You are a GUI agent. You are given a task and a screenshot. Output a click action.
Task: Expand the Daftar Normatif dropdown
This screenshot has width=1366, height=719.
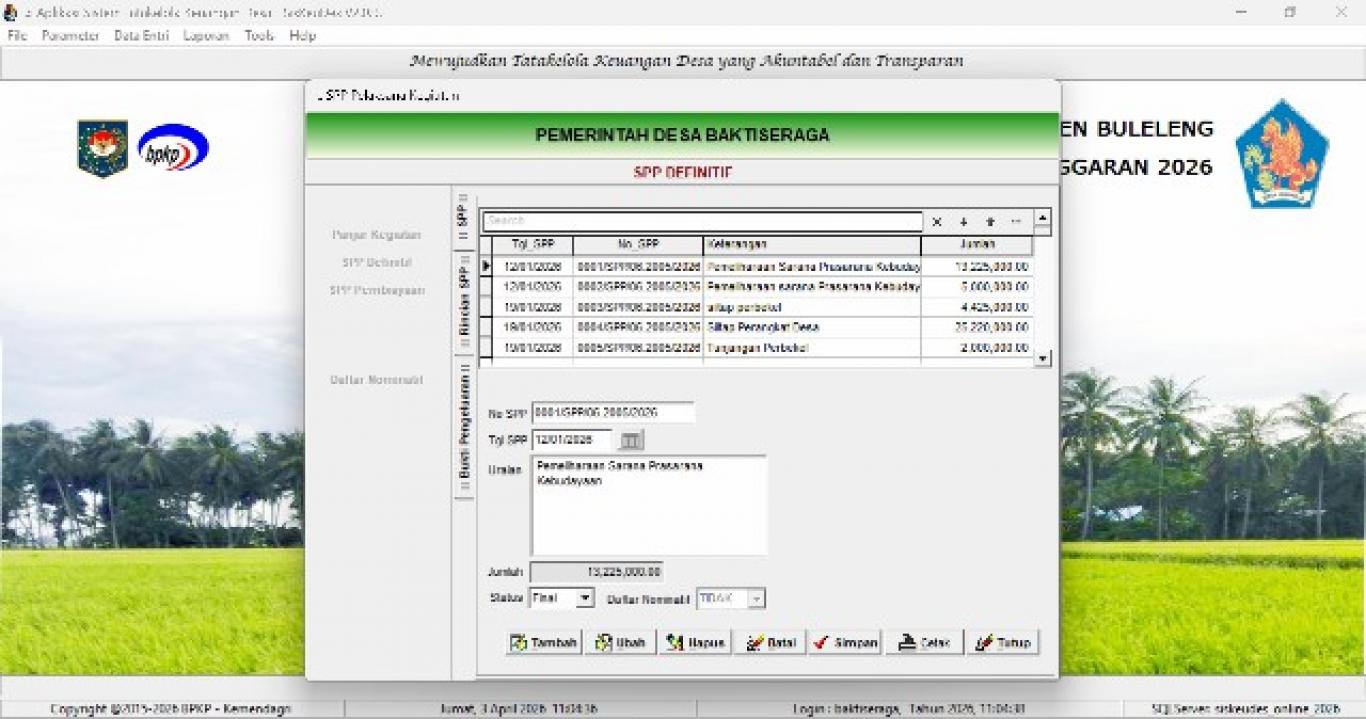756,599
